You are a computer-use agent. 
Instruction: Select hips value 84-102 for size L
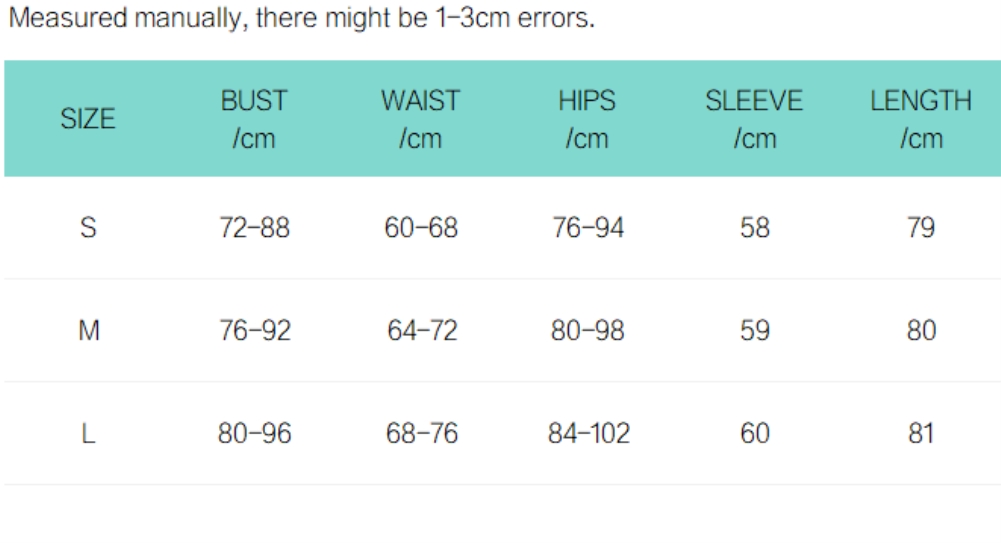pos(589,434)
